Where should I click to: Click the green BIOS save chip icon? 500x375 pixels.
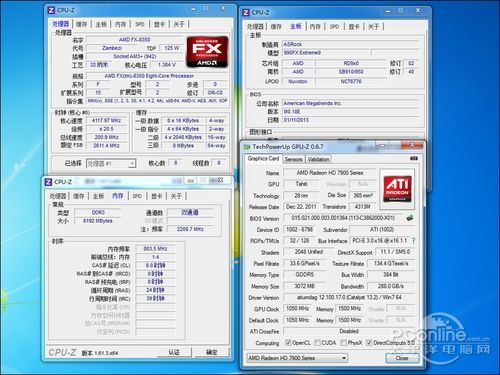[x=410, y=218]
